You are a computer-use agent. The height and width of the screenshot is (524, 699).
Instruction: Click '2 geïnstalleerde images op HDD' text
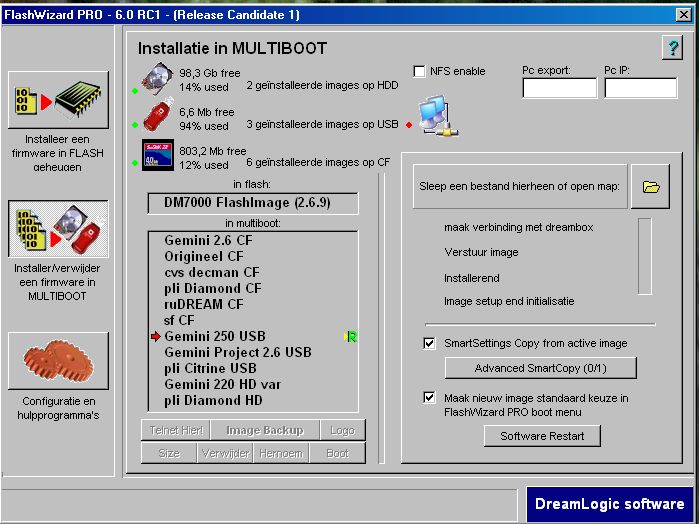click(x=322, y=85)
